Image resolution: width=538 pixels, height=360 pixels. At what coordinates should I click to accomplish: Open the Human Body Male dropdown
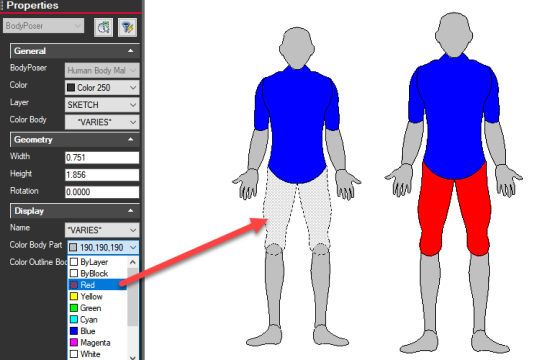(102, 70)
